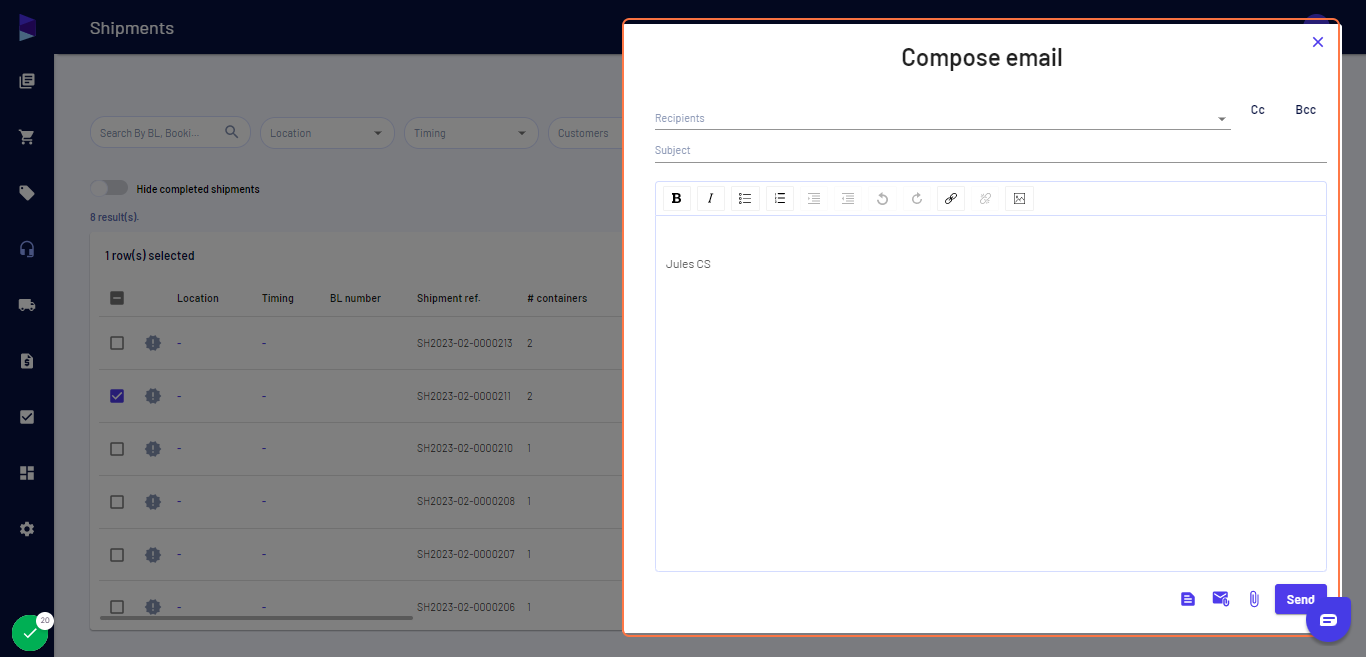The width and height of the screenshot is (1366, 657).
Task: Check the row SH2023-02-0000208
Action: tap(117, 502)
